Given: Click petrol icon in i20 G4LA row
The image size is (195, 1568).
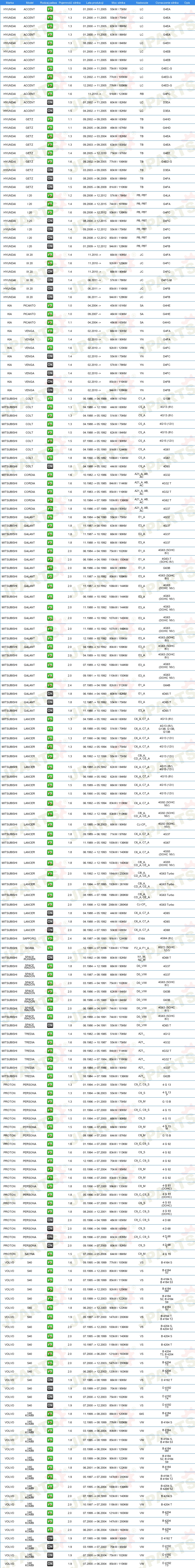Looking at the screenshot, I should click(x=50, y=196).
